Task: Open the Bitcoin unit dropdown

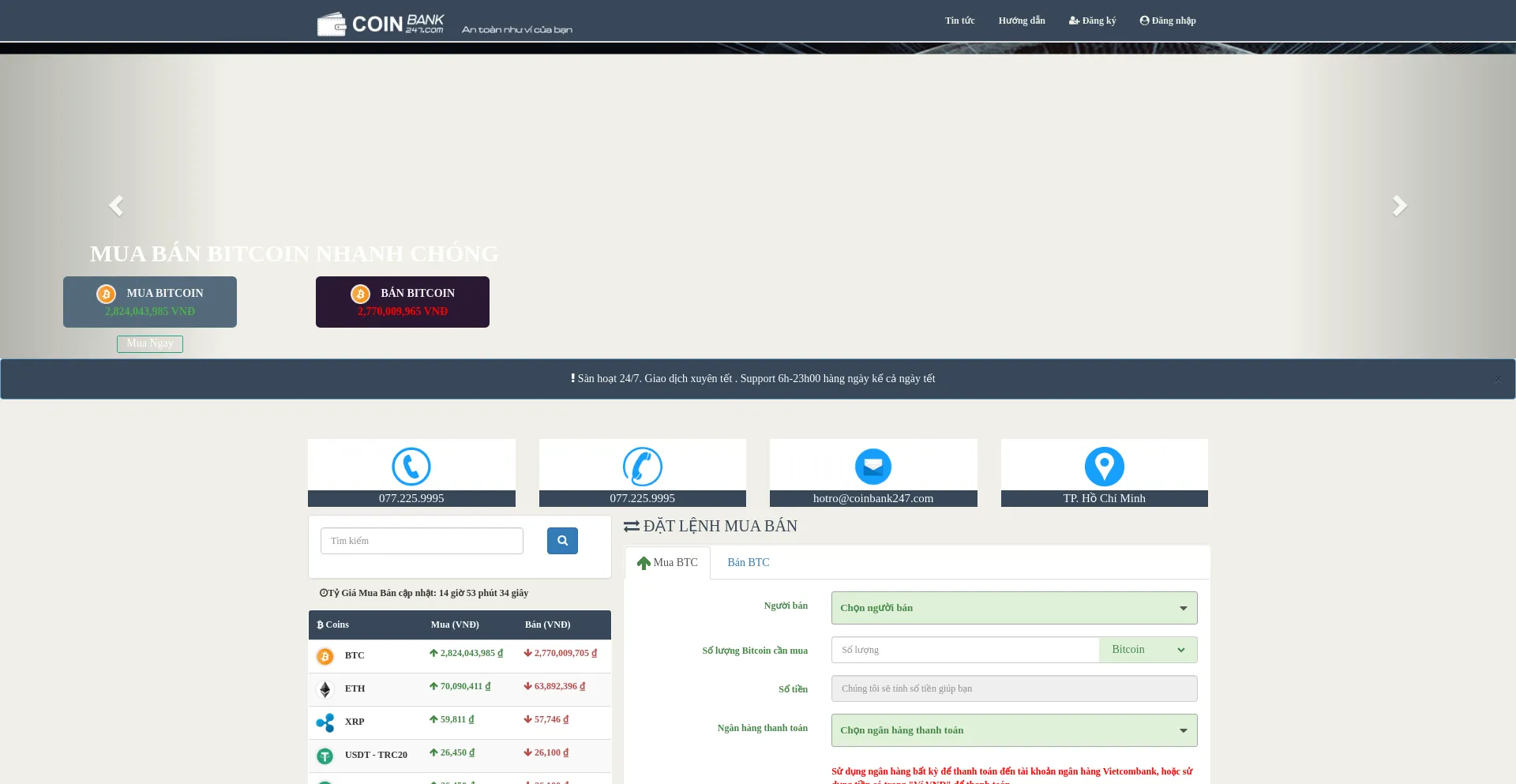Action: pyautogui.click(x=1148, y=650)
